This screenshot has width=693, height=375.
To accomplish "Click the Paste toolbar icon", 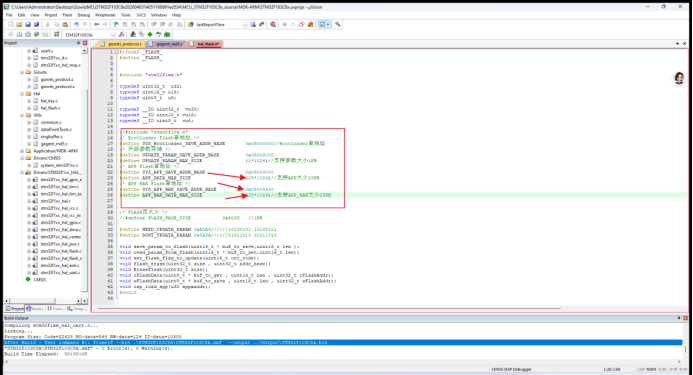I will (x=65, y=24).
